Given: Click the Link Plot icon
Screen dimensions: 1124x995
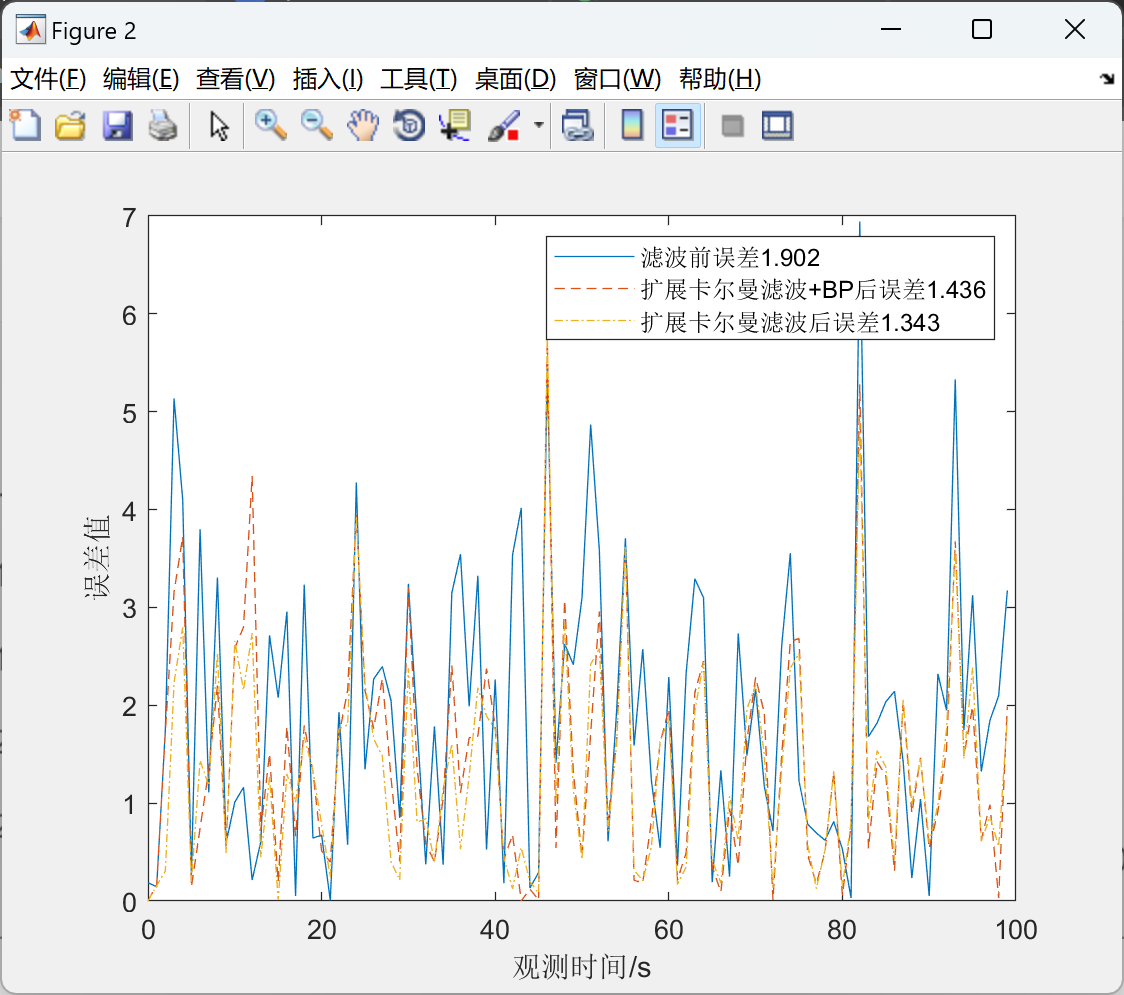Looking at the screenshot, I should point(577,125).
